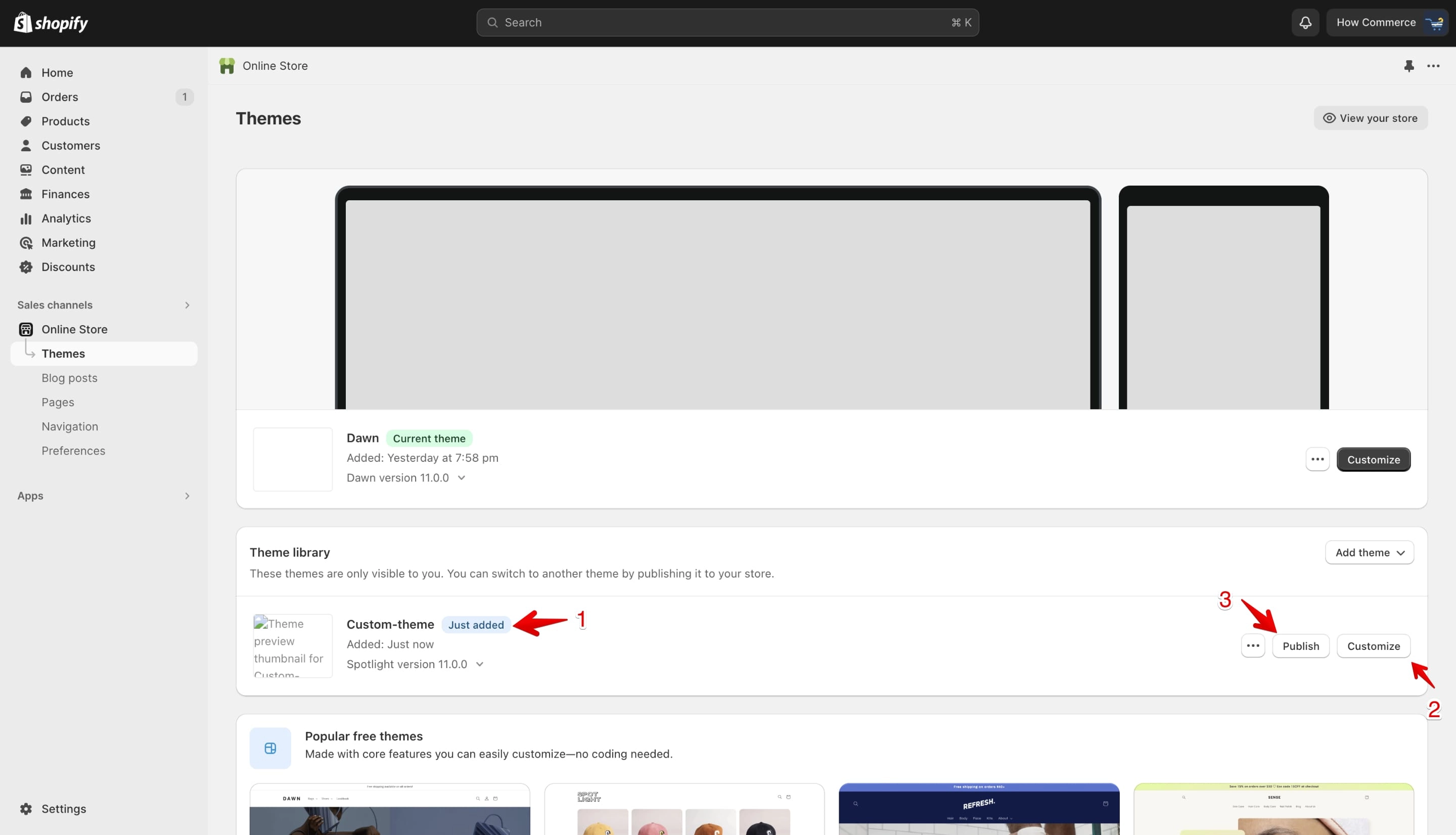Customize the Custom-theme
1456x835 pixels.
pyautogui.click(x=1374, y=646)
